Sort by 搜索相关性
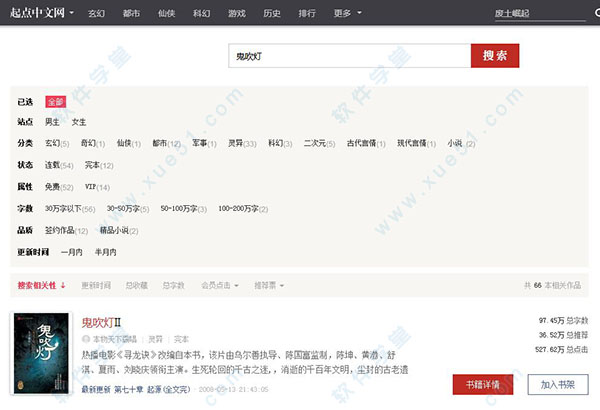The height and width of the screenshot is (410, 600). 41,285
